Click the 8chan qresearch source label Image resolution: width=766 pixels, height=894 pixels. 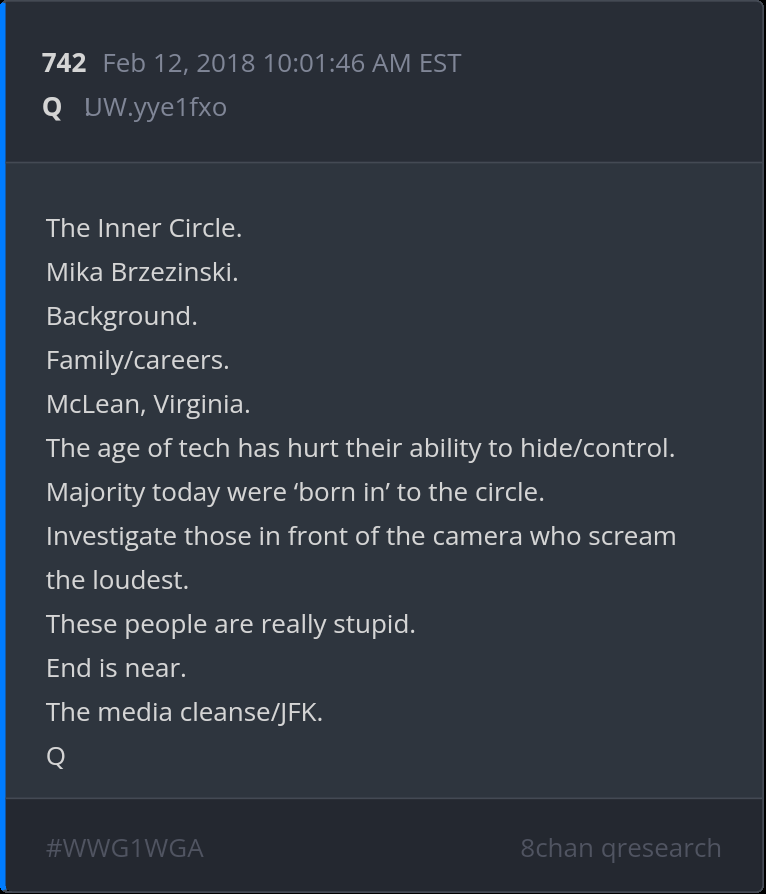pyautogui.click(x=620, y=848)
